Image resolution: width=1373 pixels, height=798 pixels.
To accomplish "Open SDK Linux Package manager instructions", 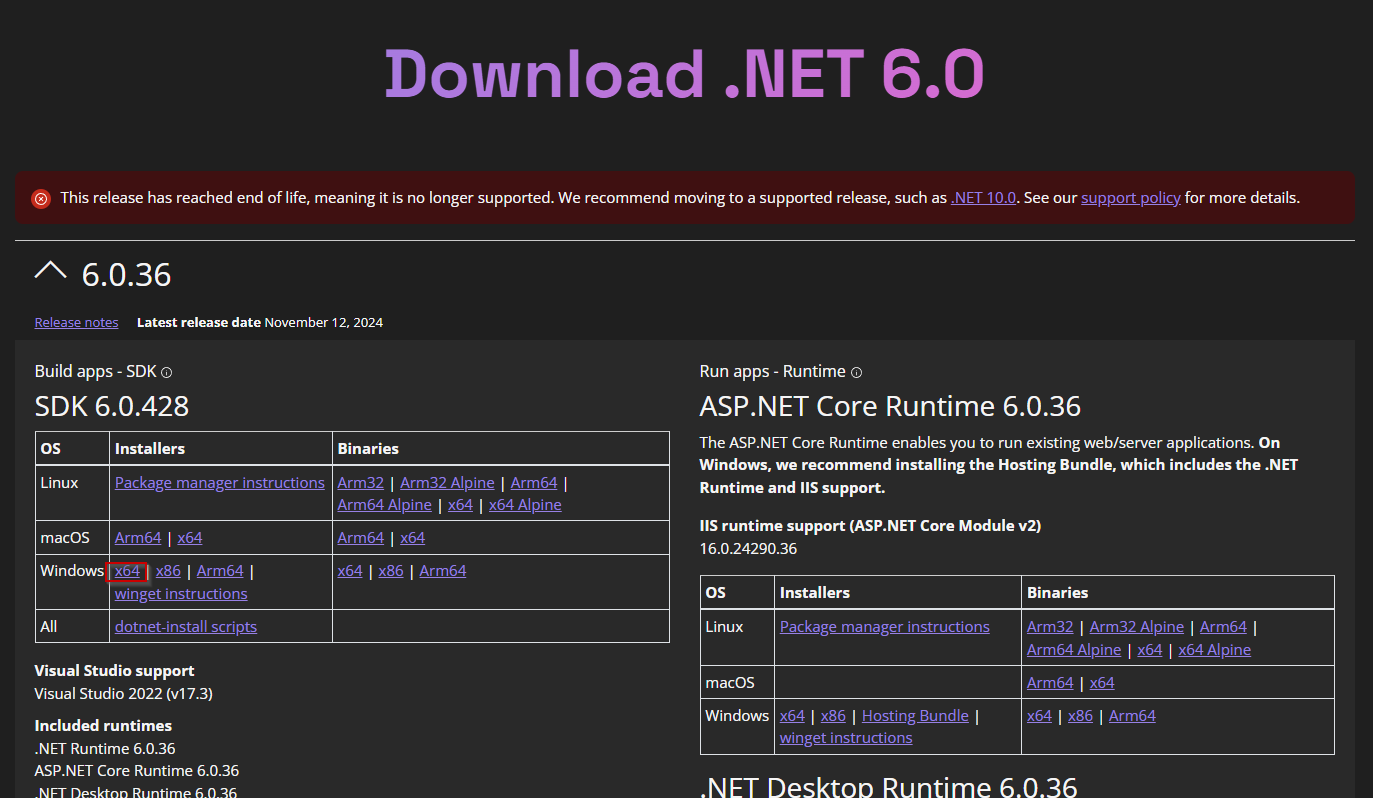I will [x=220, y=483].
